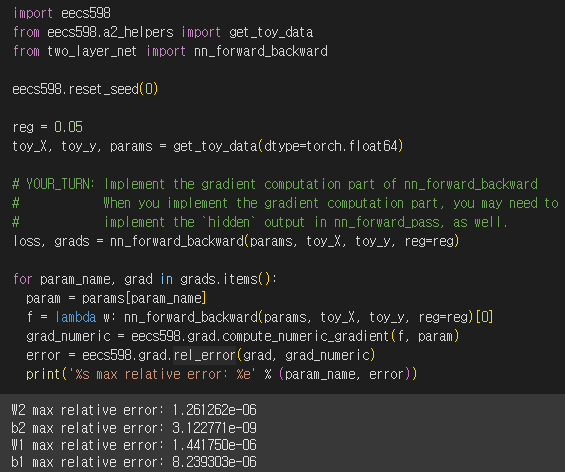Click the 'W2 max relative error' output line
The image size is (565, 472).
tap(134, 410)
